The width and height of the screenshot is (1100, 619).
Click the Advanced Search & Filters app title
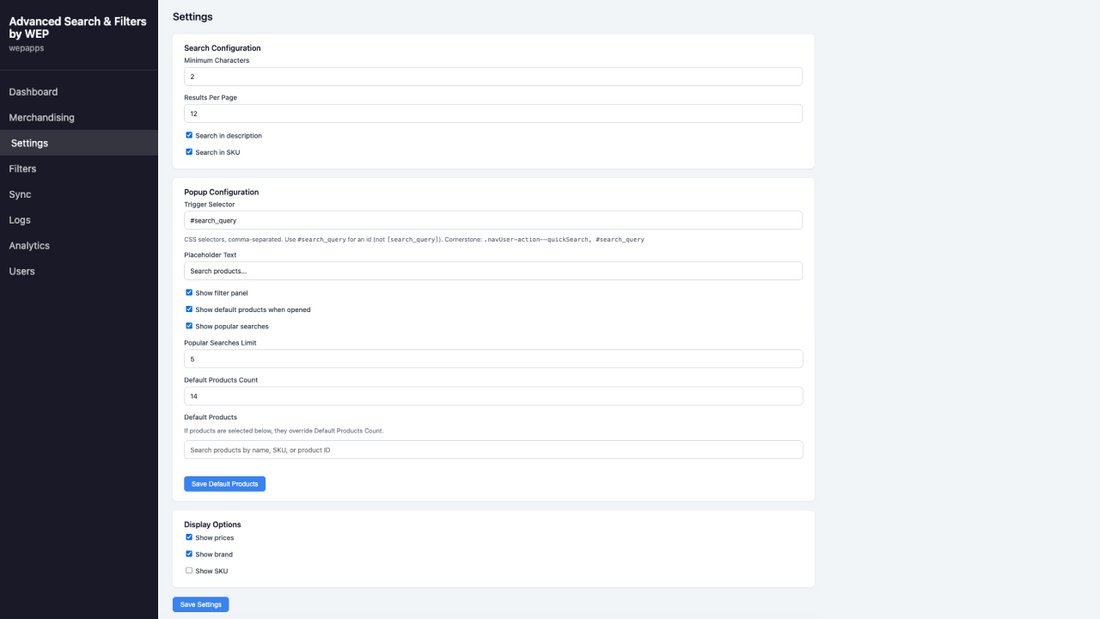pyautogui.click(x=77, y=27)
